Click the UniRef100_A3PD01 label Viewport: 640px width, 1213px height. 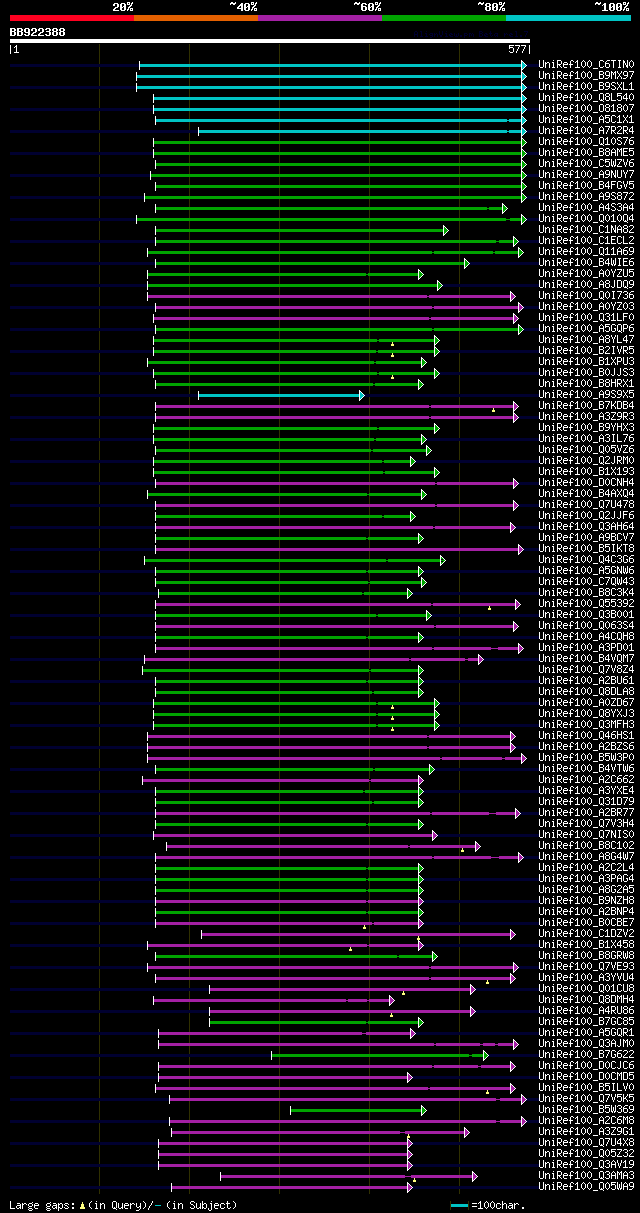(586, 648)
